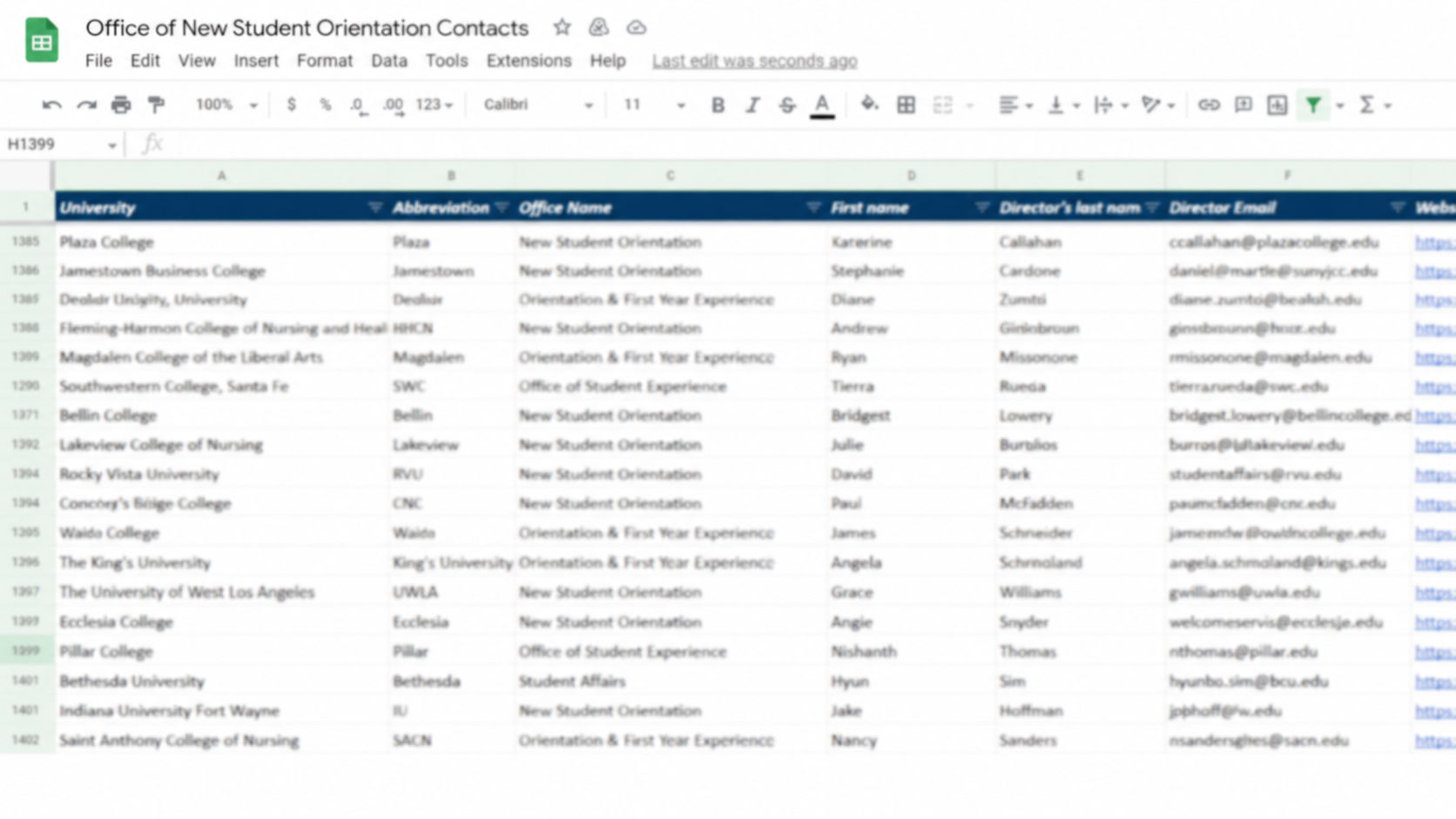Image resolution: width=1456 pixels, height=819 pixels.
Task: Open the Insert menu
Action: 256,61
